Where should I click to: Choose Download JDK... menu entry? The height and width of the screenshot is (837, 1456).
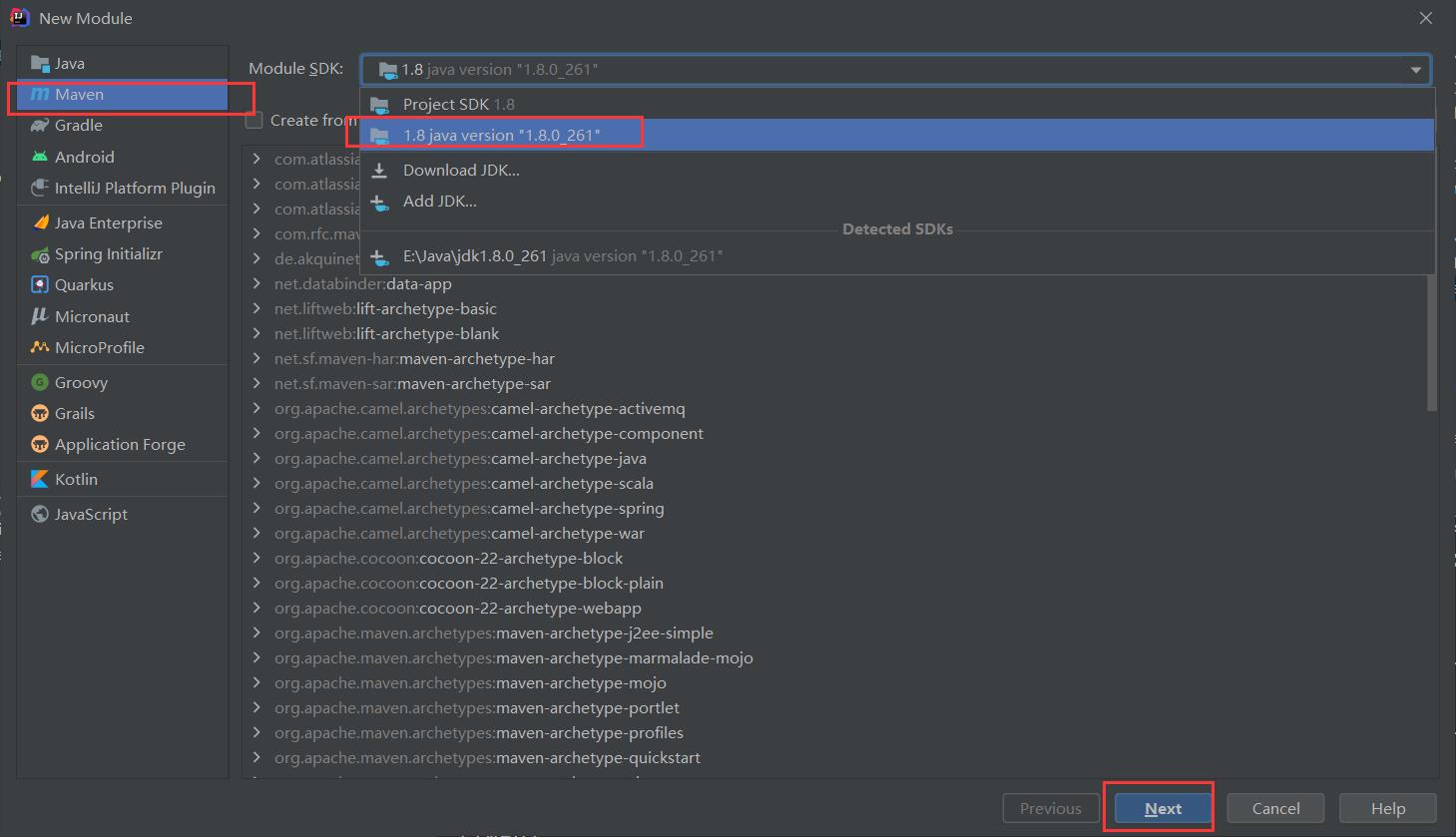pos(897,170)
